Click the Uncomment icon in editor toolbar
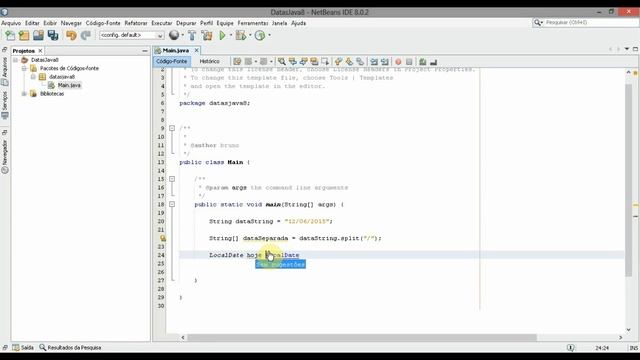 click(x=433, y=62)
